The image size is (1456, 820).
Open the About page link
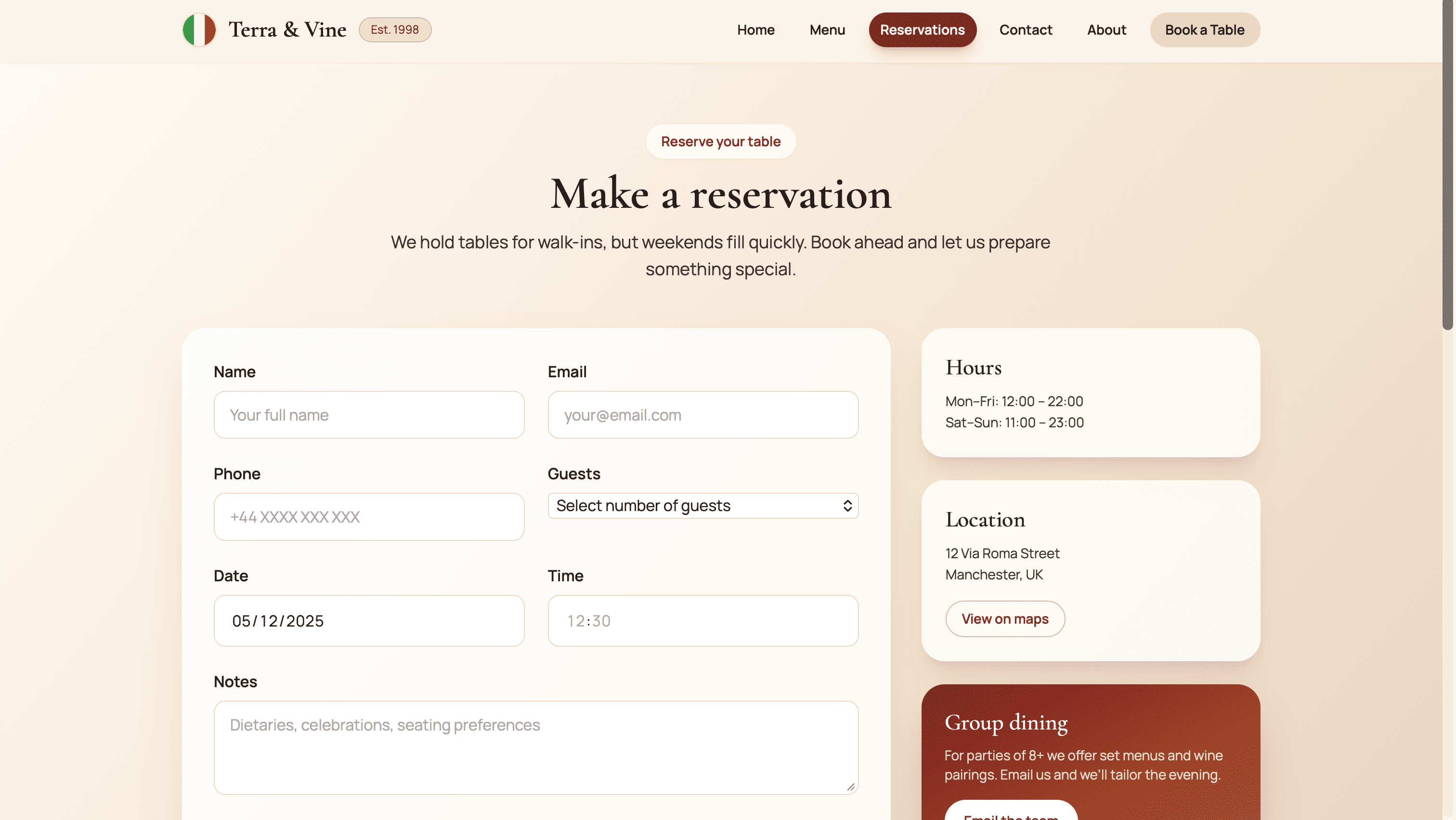tap(1106, 29)
